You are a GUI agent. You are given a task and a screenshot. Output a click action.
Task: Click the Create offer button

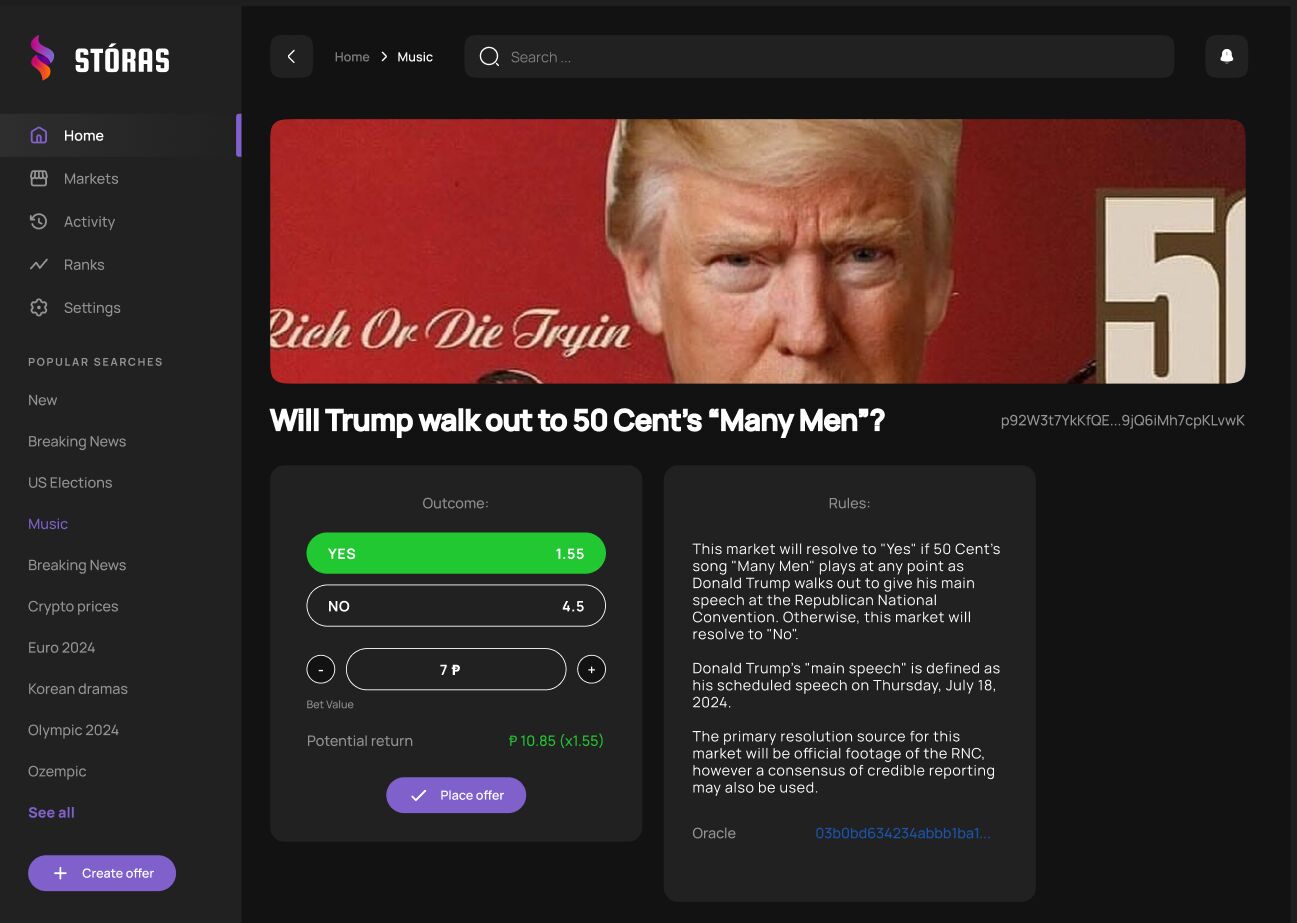102,873
